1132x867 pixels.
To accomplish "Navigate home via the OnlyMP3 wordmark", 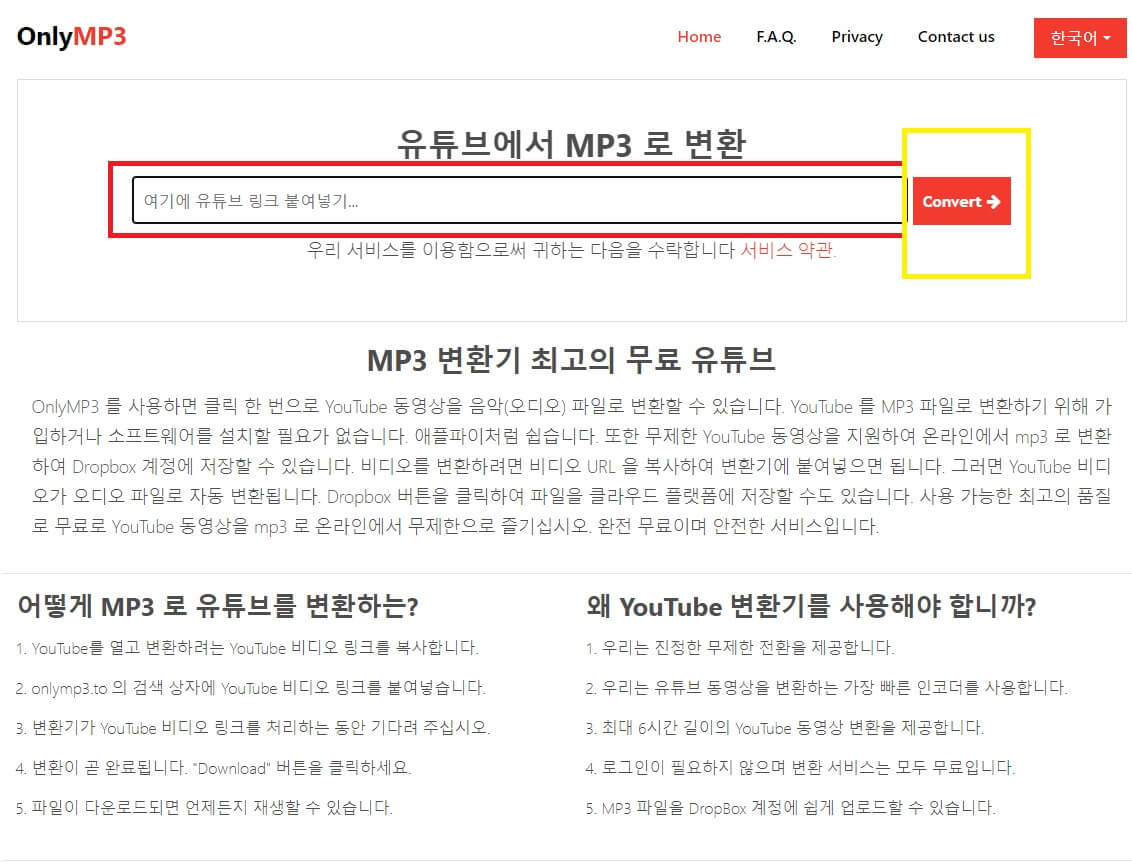I will click(x=70, y=36).
